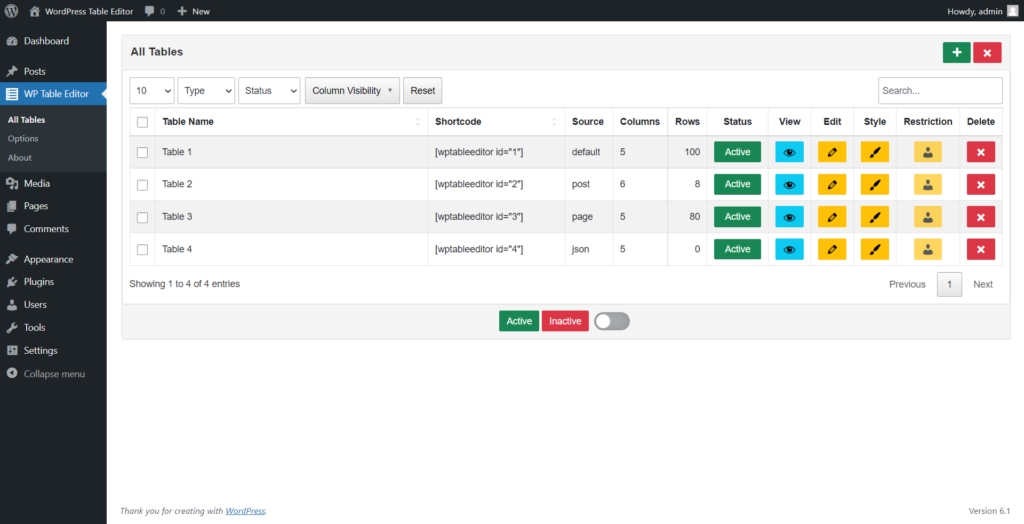Expand the Column Visibility dropdown
Screen dimensions: 1024x524
click(x=353, y=91)
